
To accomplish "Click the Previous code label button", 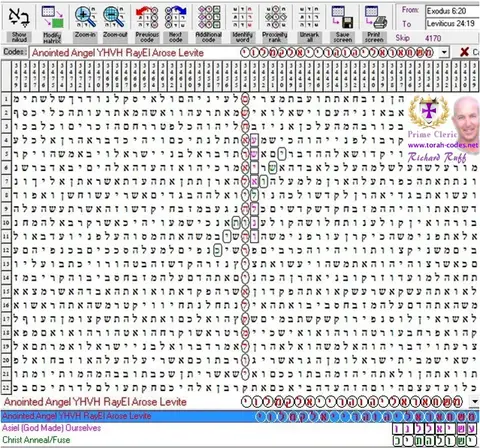I will (x=147, y=37).
